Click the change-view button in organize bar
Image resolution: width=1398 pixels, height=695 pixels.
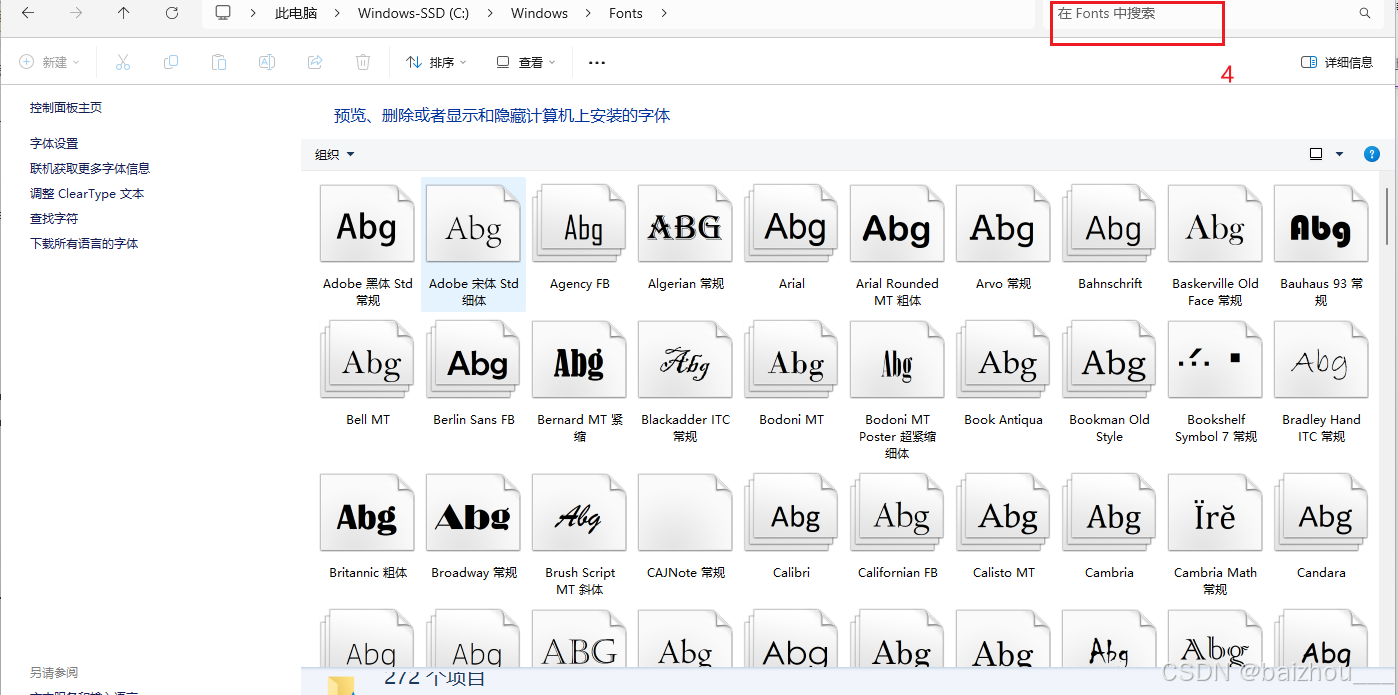click(x=1316, y=154)
